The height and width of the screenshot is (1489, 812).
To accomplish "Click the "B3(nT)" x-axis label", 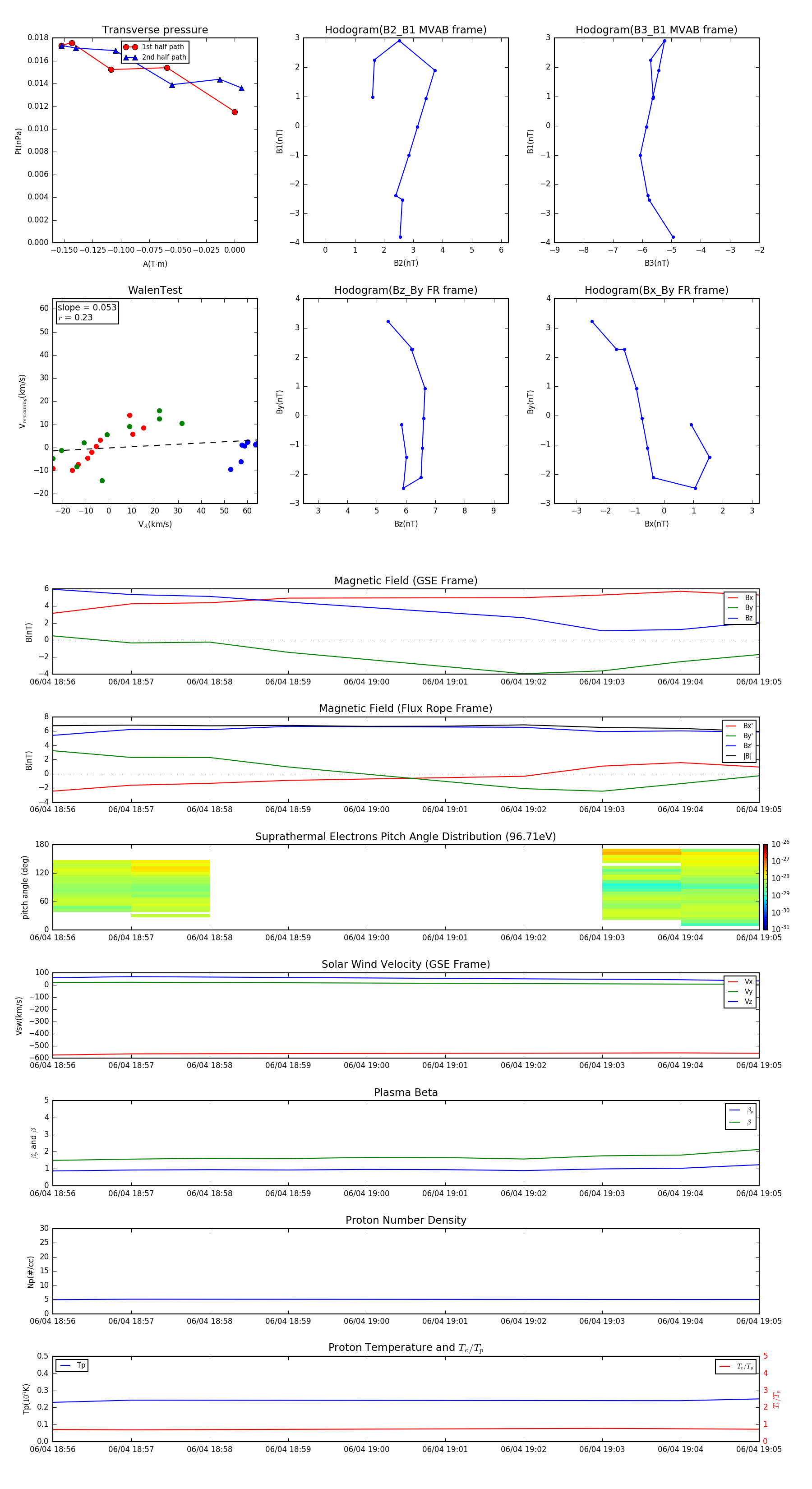I will tap(656, 263).
